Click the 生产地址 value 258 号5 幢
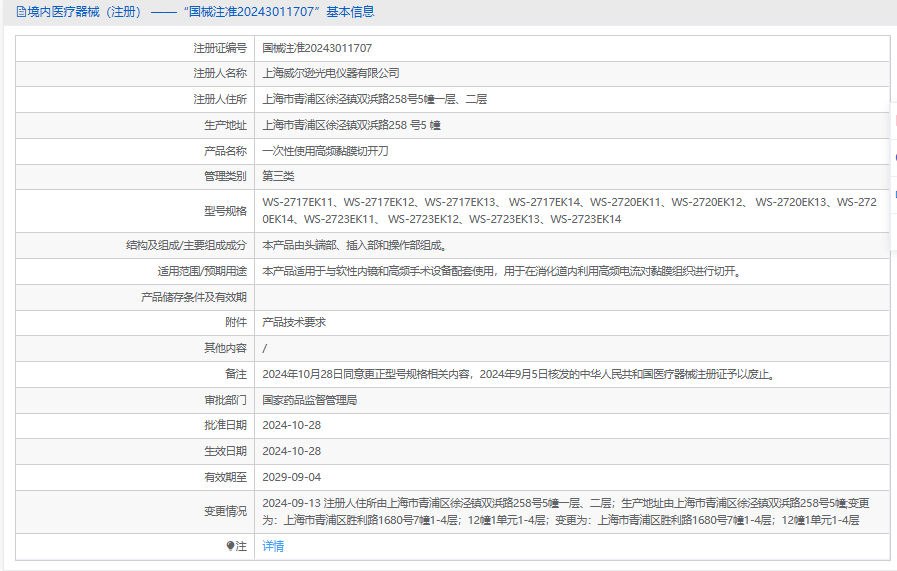 (x=351, y=125)
